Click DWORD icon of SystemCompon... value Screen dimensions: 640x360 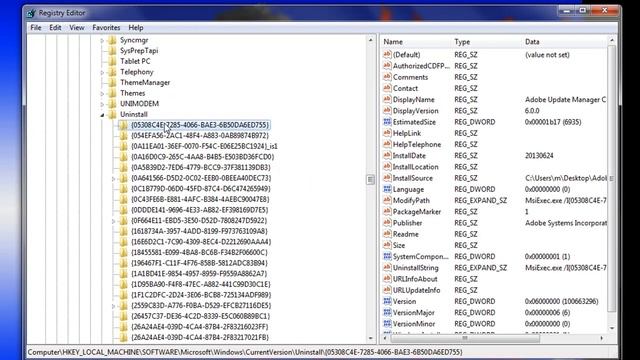pyautogui.click(x=387, y=256)
